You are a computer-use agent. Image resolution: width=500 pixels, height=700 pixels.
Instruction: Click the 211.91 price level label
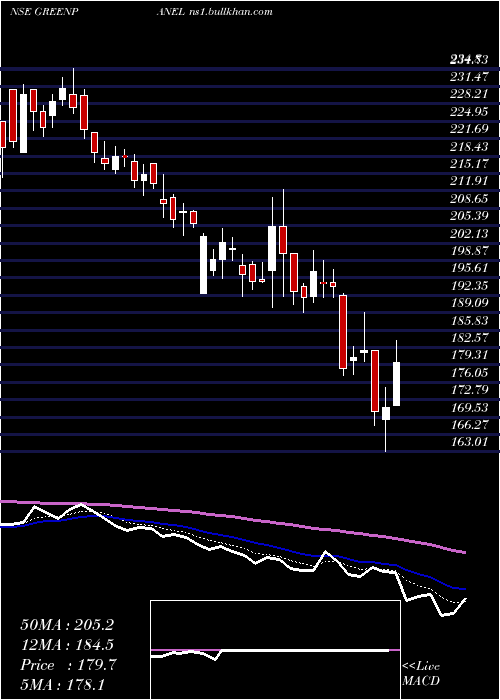point(469,182)
